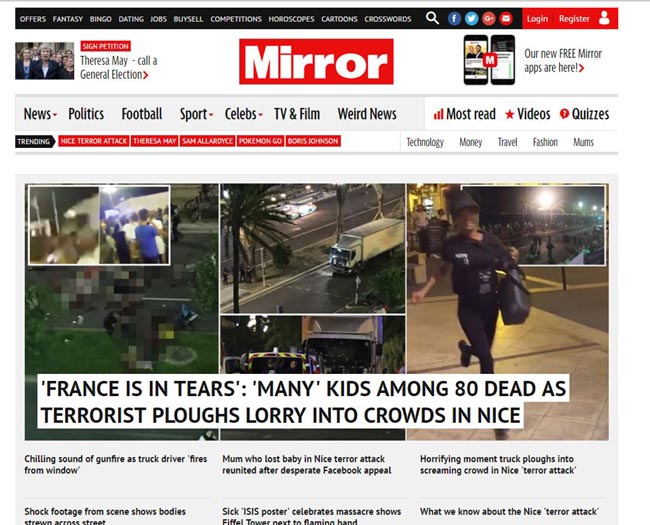Open Dating in top bar
The width and height of the screenshot is (650, 525).
(131, 19)
